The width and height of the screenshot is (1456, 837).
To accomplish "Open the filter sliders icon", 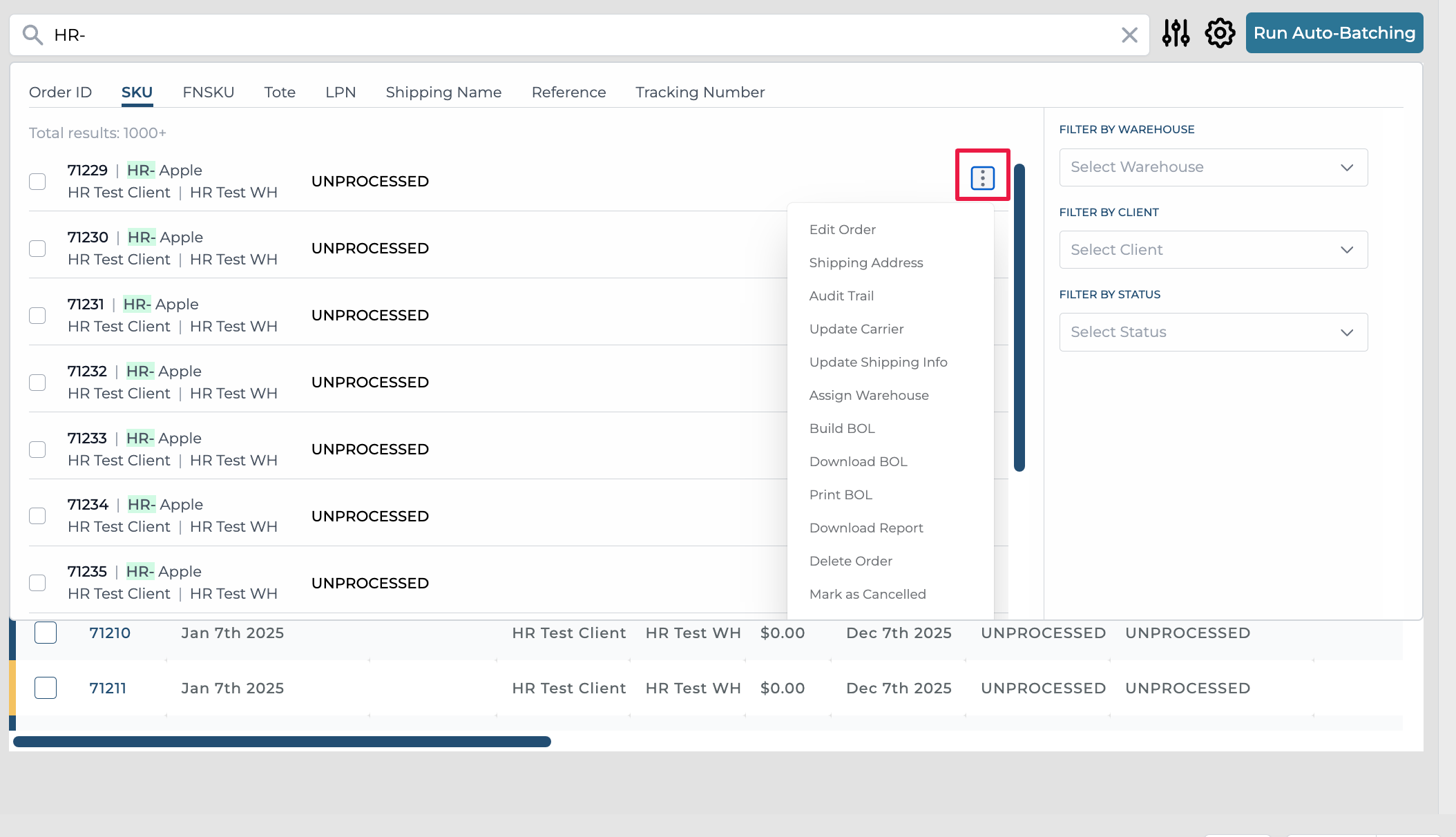I will 1176,33.
